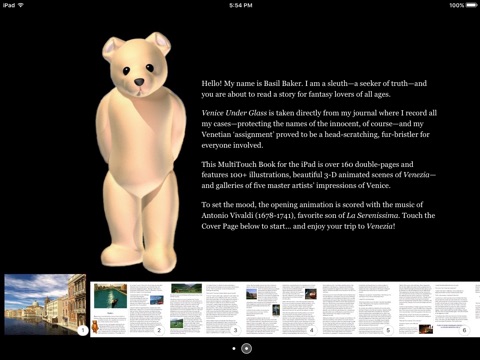Screen dimensions: 480x360
Task: Tap the small bear icon on page 2 thumbnail
Action: click(x=95, y=327)
